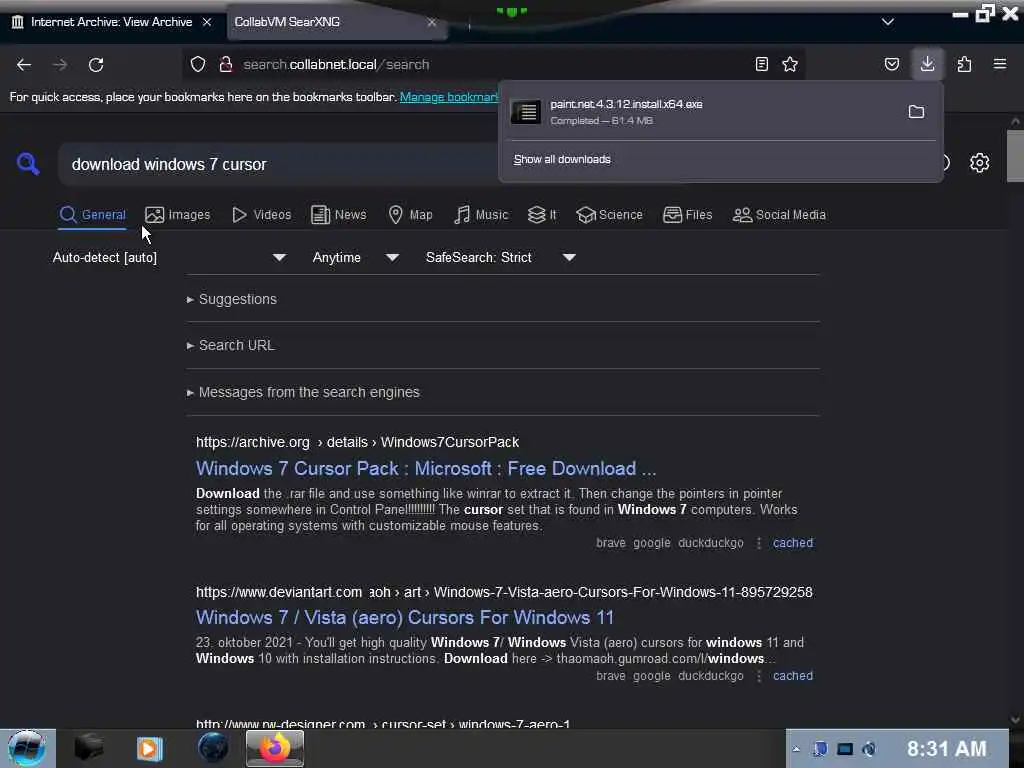The width and height of the screenshot is (1024, 768).
Task: Select the Music search category
Action: [481, 215]
